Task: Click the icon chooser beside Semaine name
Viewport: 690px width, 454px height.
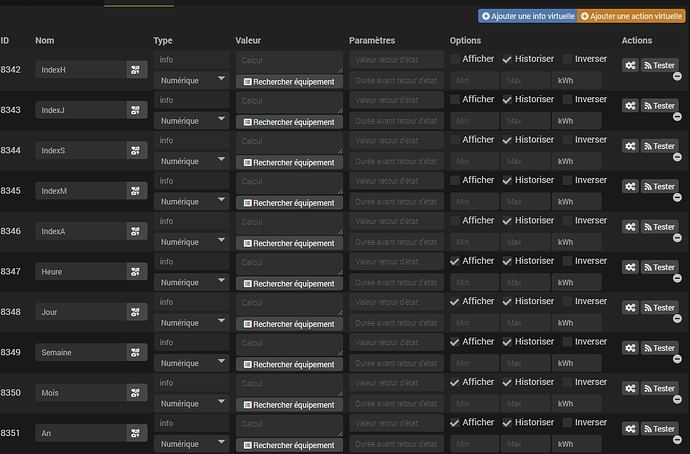Action: point(136,352)
